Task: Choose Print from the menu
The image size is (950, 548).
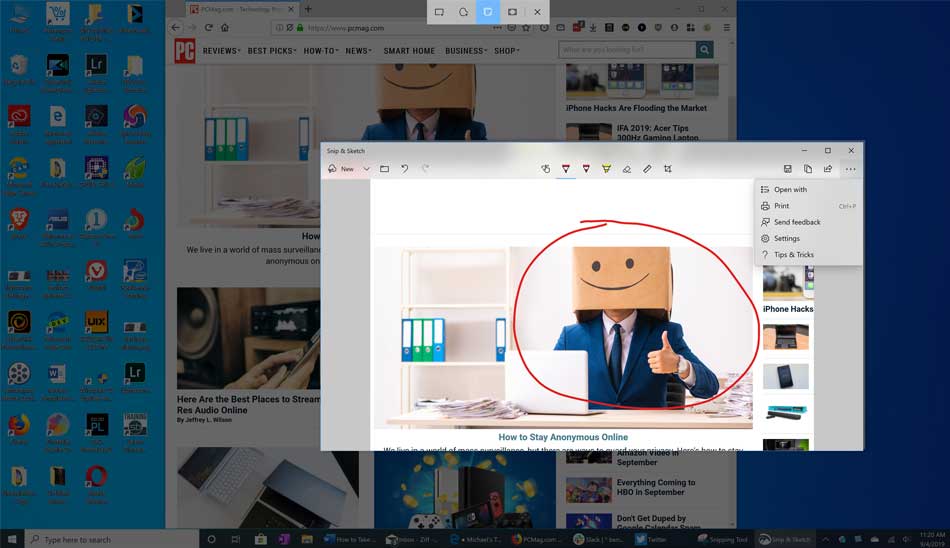Action: 808,206
